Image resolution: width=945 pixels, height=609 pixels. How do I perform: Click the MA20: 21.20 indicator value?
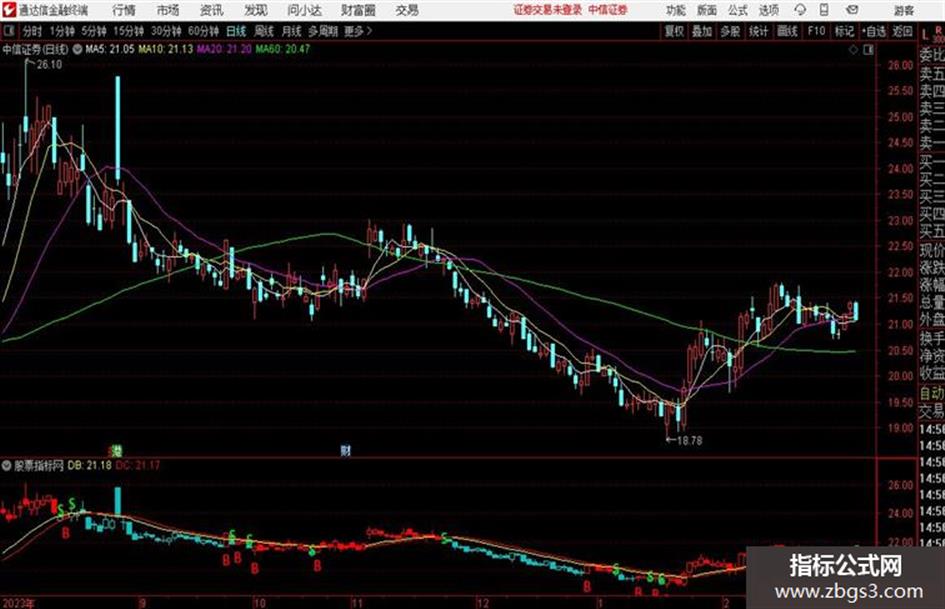tap(224, 49)
